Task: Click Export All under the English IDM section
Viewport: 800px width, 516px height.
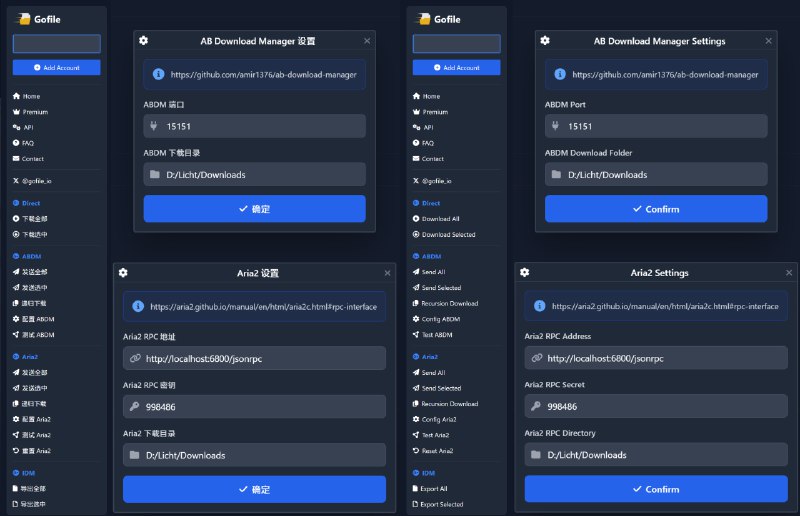Action: point(430,488)
